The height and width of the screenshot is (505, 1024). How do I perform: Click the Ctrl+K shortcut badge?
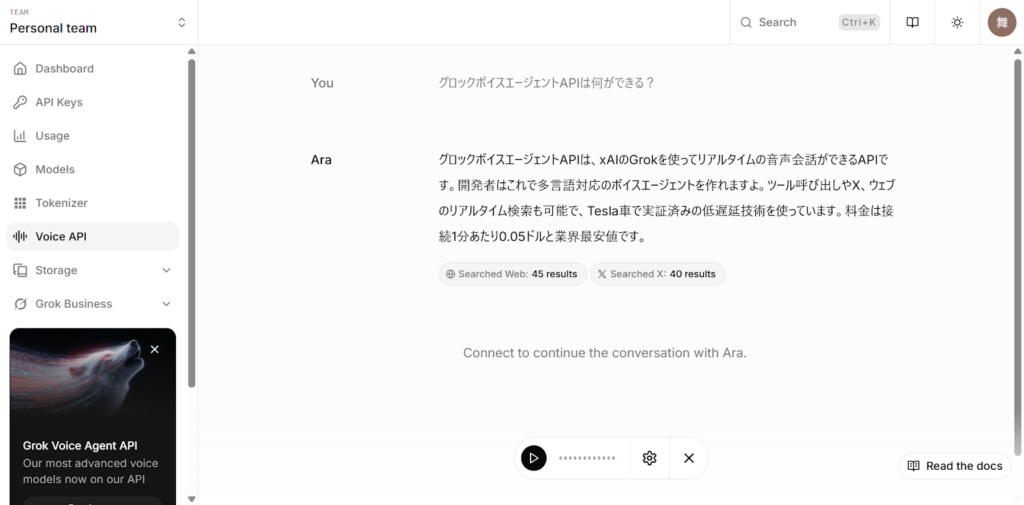click(859, 22)
